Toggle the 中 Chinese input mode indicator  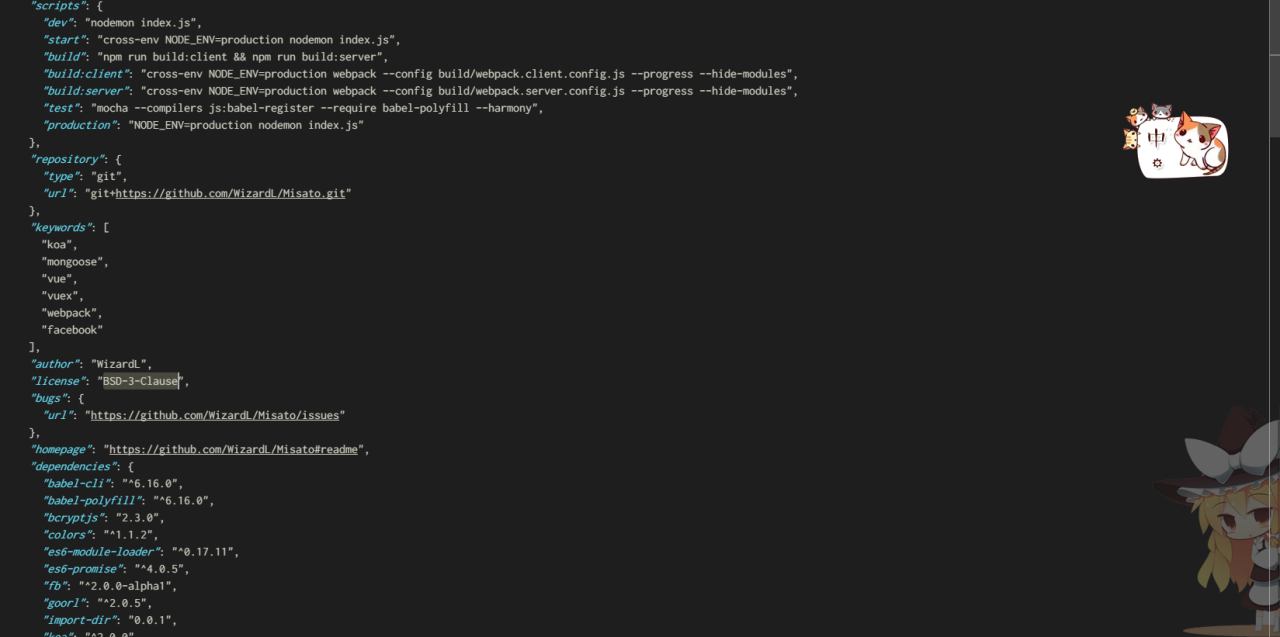[1157, 138]
